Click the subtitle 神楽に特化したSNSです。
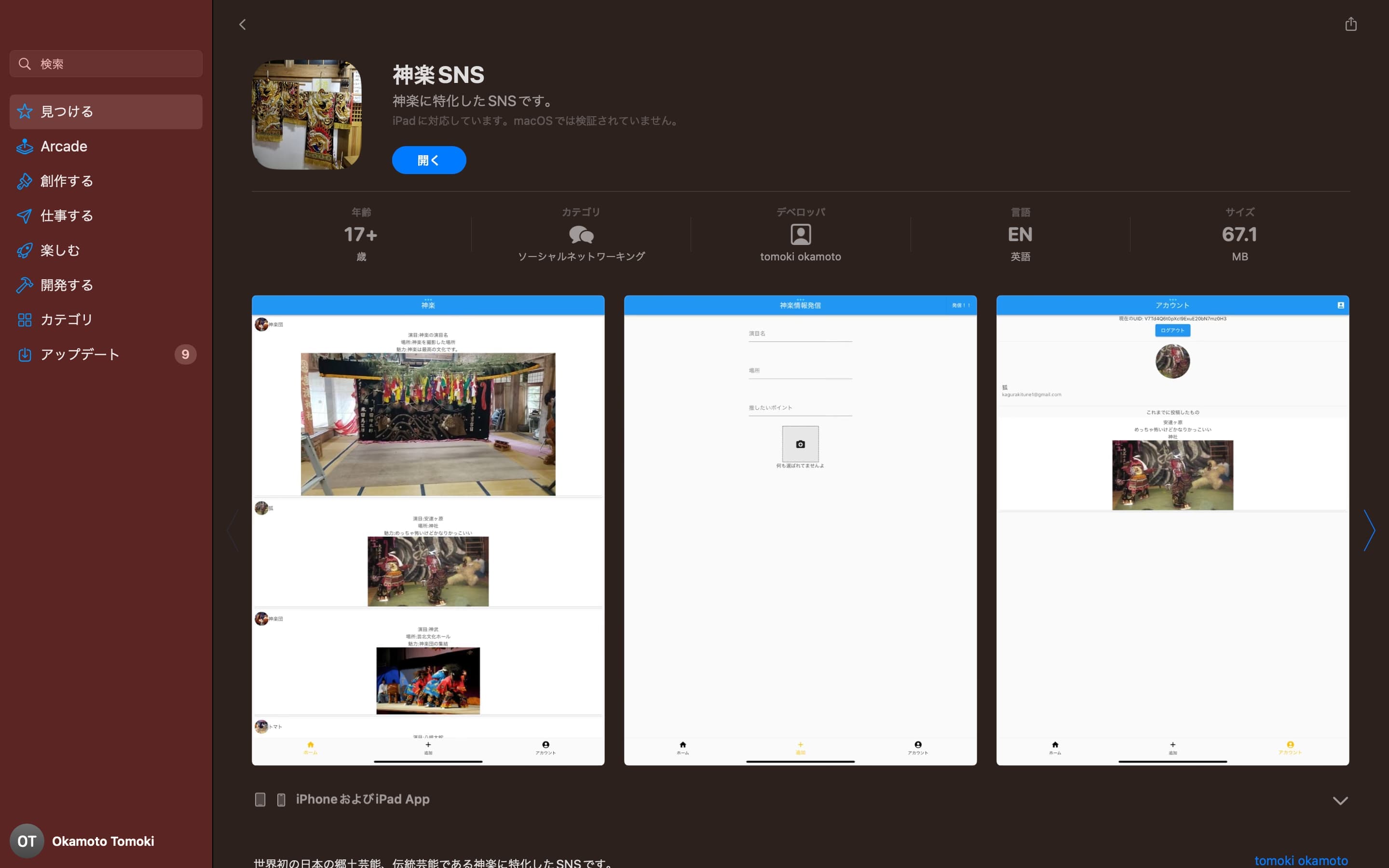The image size is (1389, 868). tap(474, 101)
